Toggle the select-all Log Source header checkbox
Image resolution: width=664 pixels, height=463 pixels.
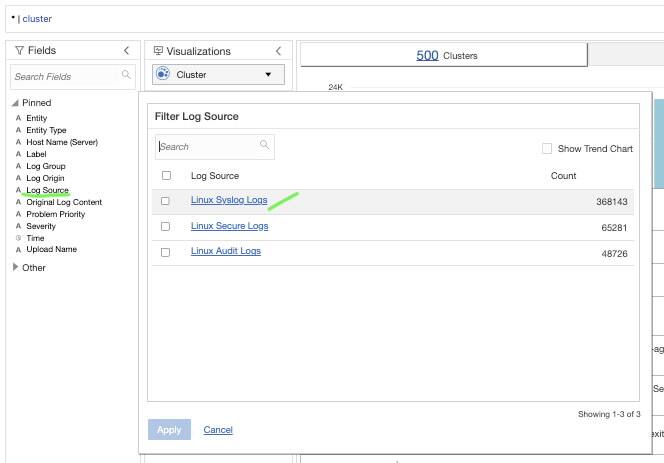(x=165, y=176)
